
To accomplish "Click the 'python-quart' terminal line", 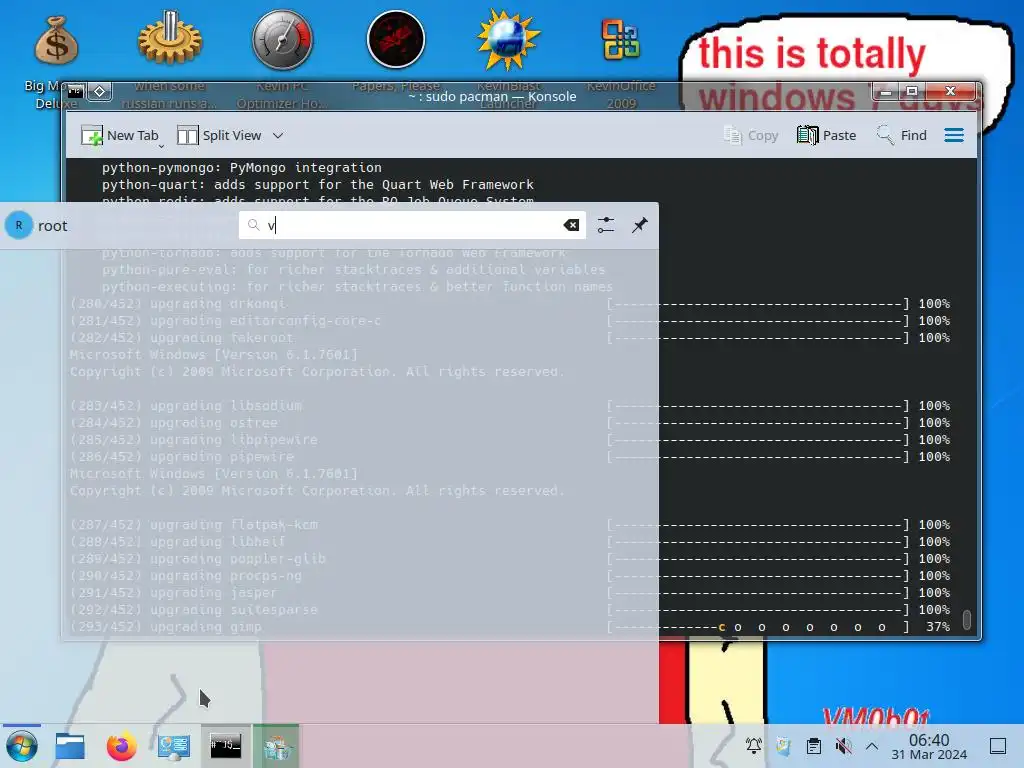I will 317,185.
